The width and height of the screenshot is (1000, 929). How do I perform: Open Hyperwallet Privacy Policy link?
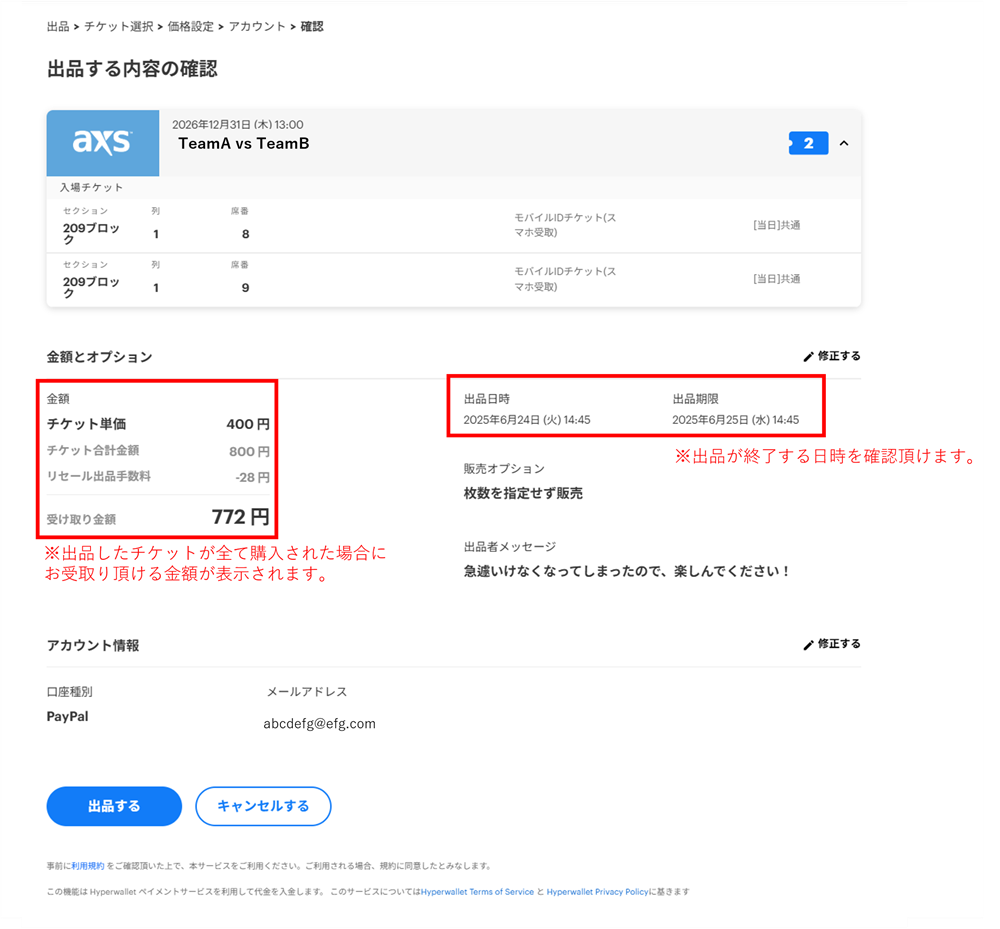[x=598, y=891]
